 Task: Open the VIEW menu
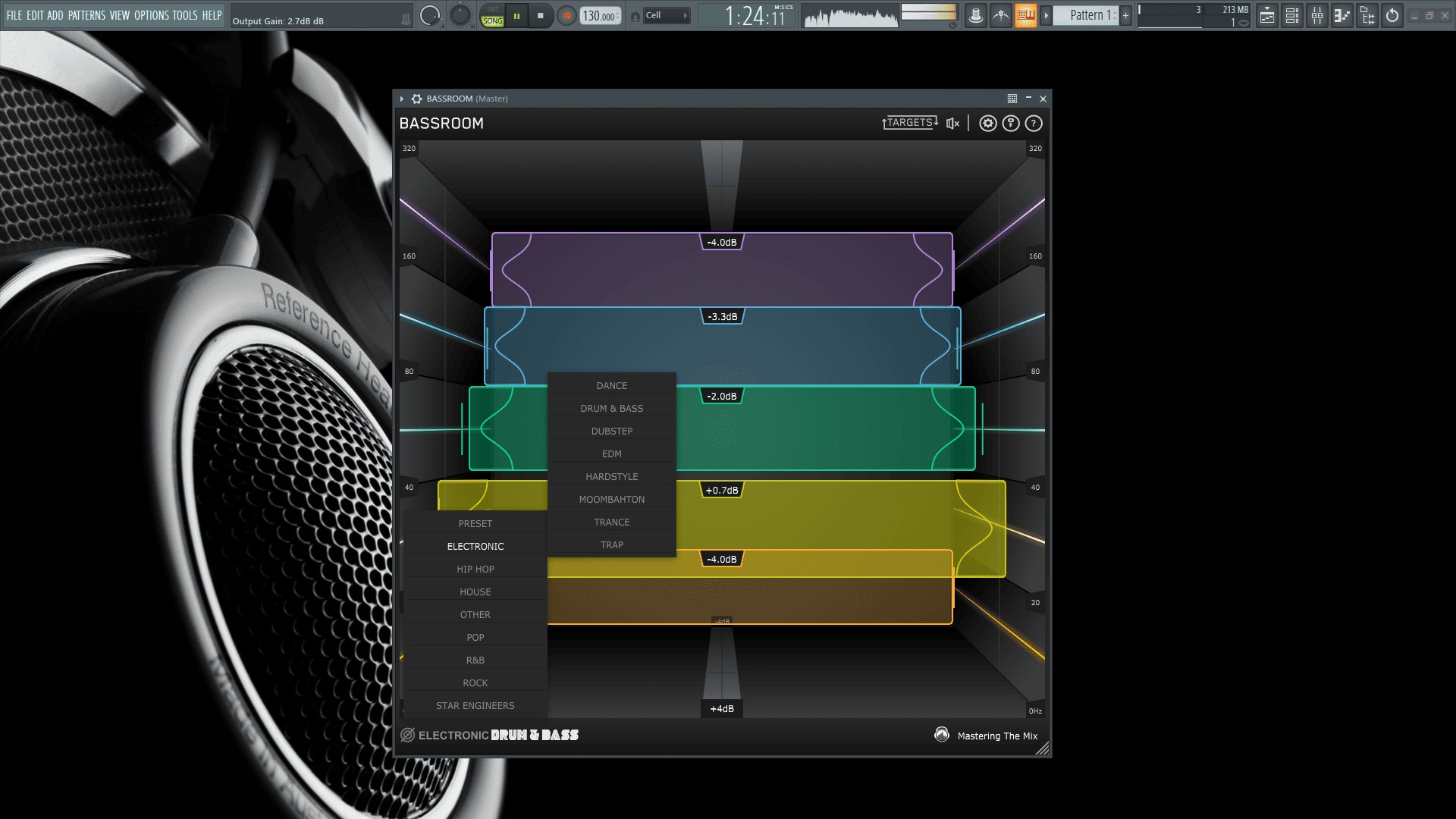pyautogui.click(x=120, y=15)
